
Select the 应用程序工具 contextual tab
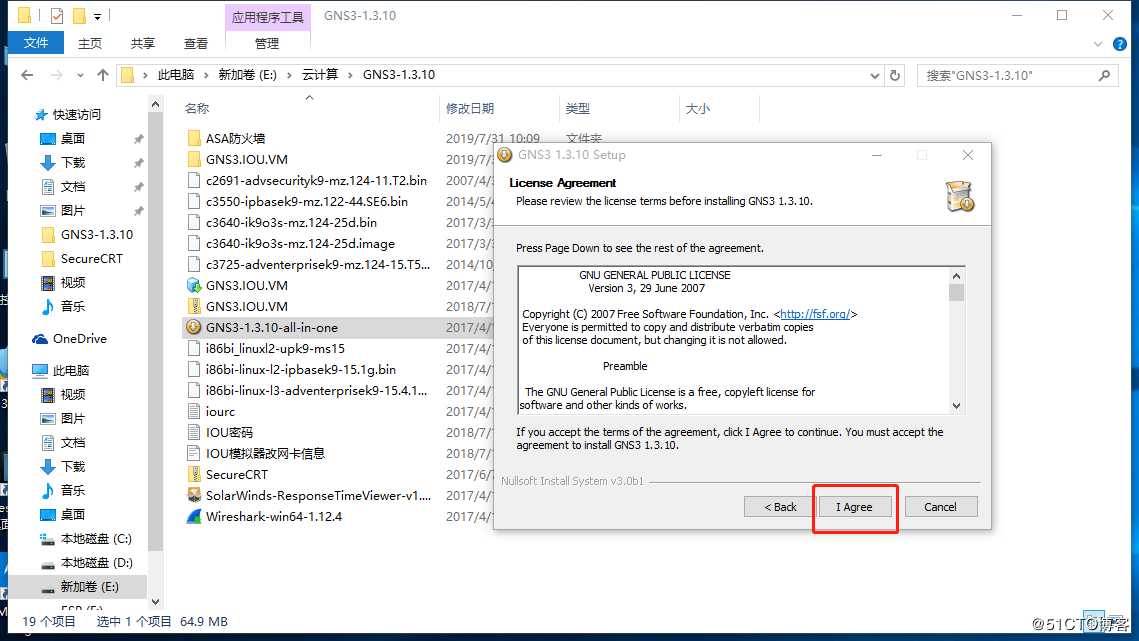[x=267, y=17]
